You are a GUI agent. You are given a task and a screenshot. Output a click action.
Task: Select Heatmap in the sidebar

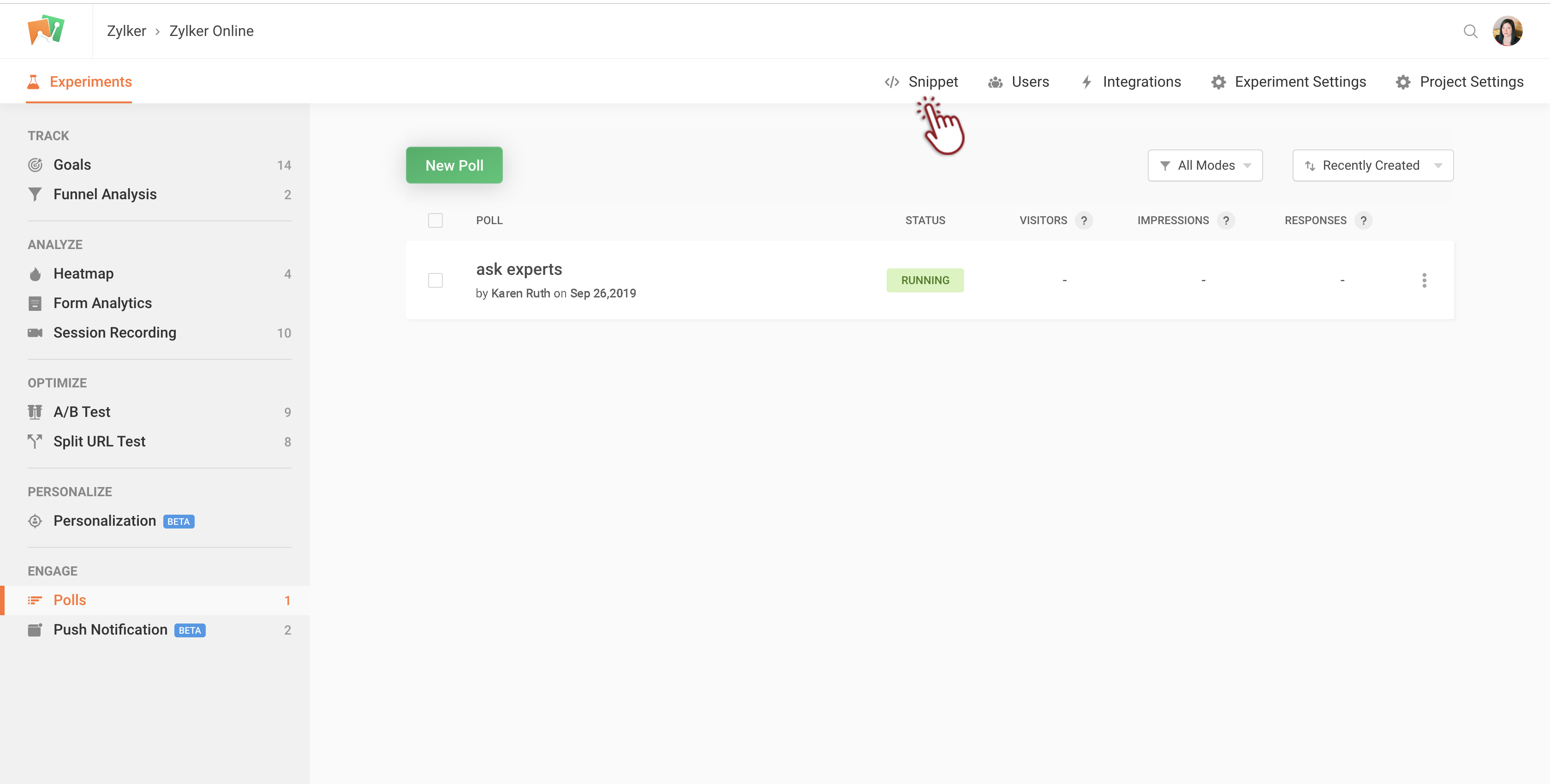pyautogui.click(x=83, y=274)
